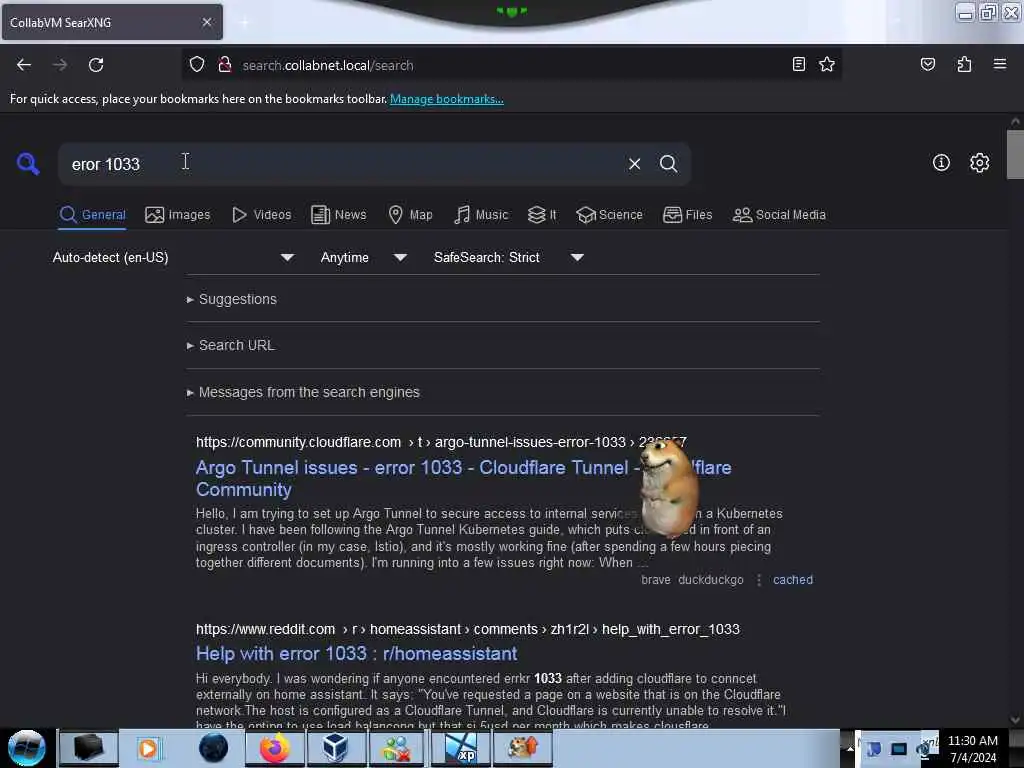Open the Anytime time range dropdown
The height and width of the screenshot is (768, 1024).
click(364, 257)
